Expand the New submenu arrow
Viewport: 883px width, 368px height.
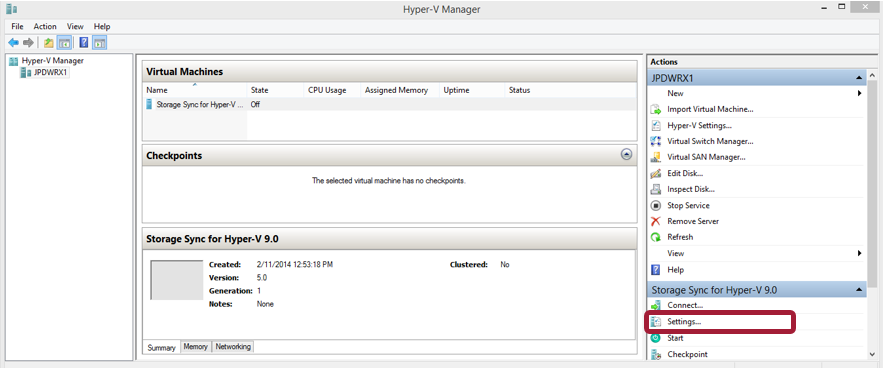coord(860,93)
